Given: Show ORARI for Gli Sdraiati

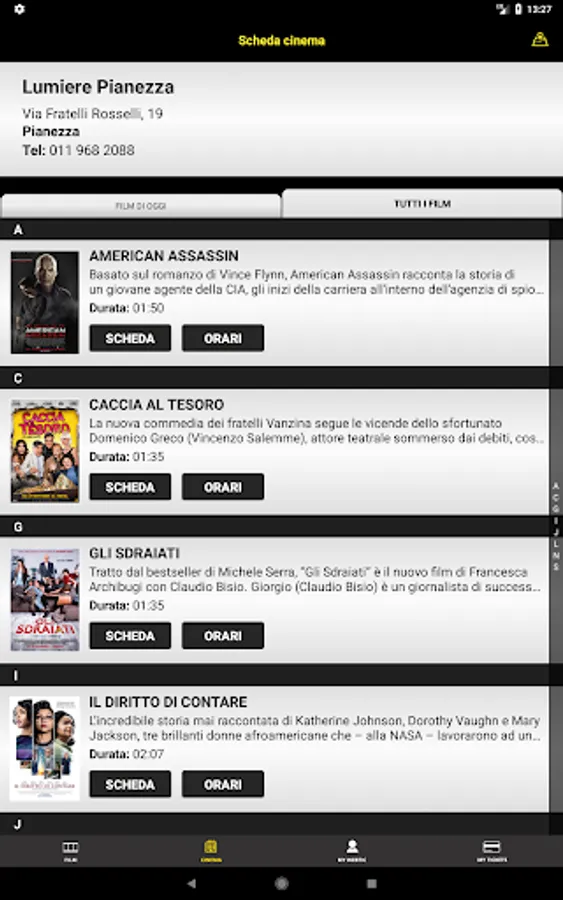Looking at the screenshot, I should tap(223, 635).
